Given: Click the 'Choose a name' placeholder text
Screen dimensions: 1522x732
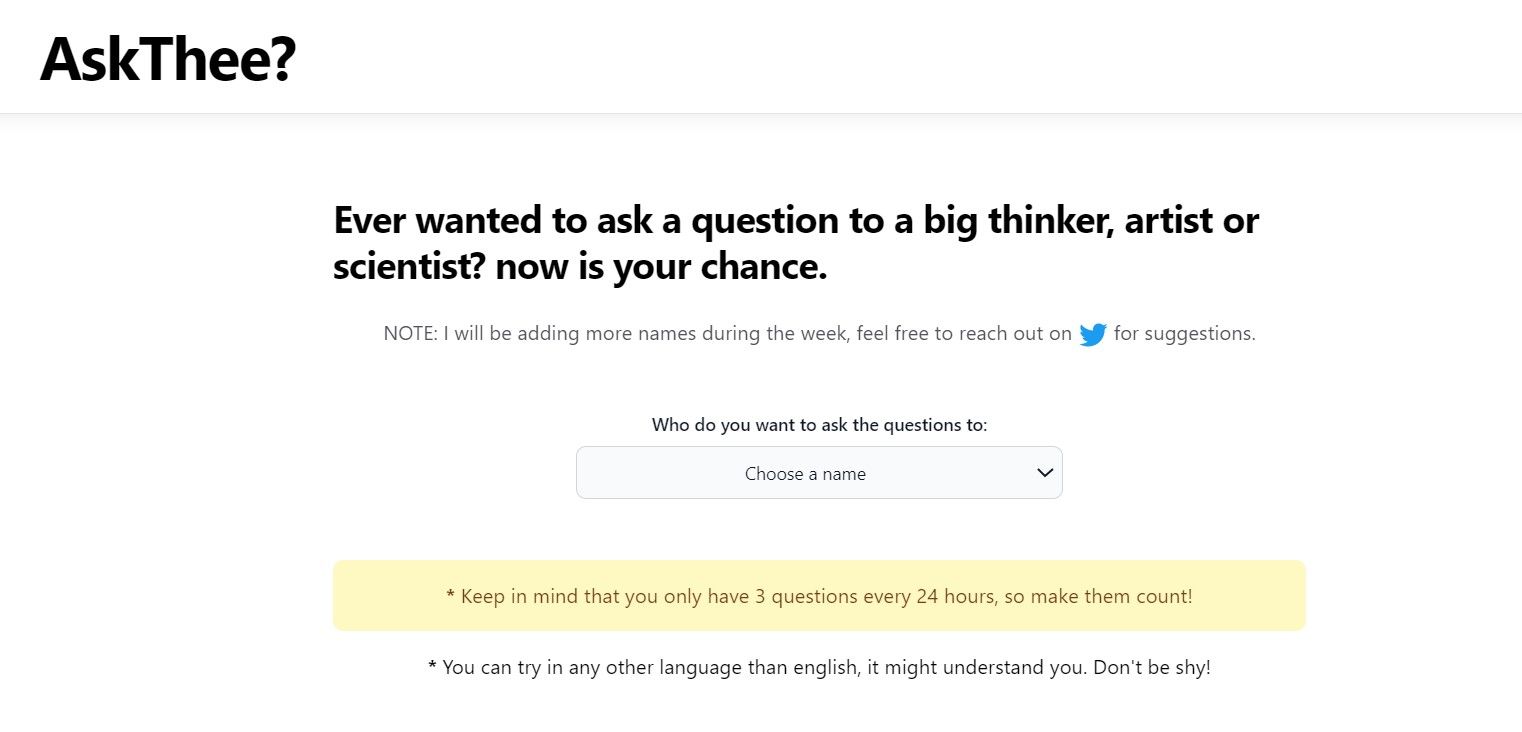Looking at the screenshot, I should pos(805,473).
